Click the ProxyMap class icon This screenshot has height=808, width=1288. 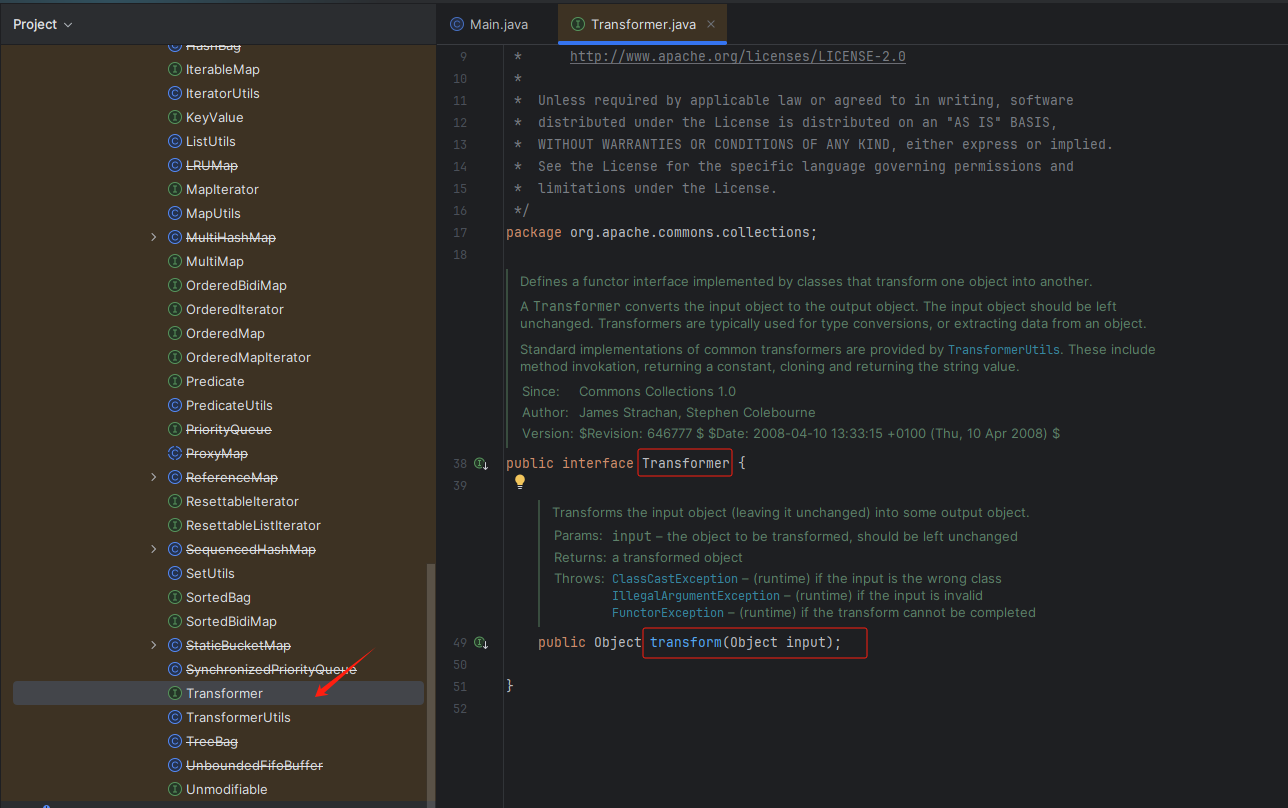[175, 453]
